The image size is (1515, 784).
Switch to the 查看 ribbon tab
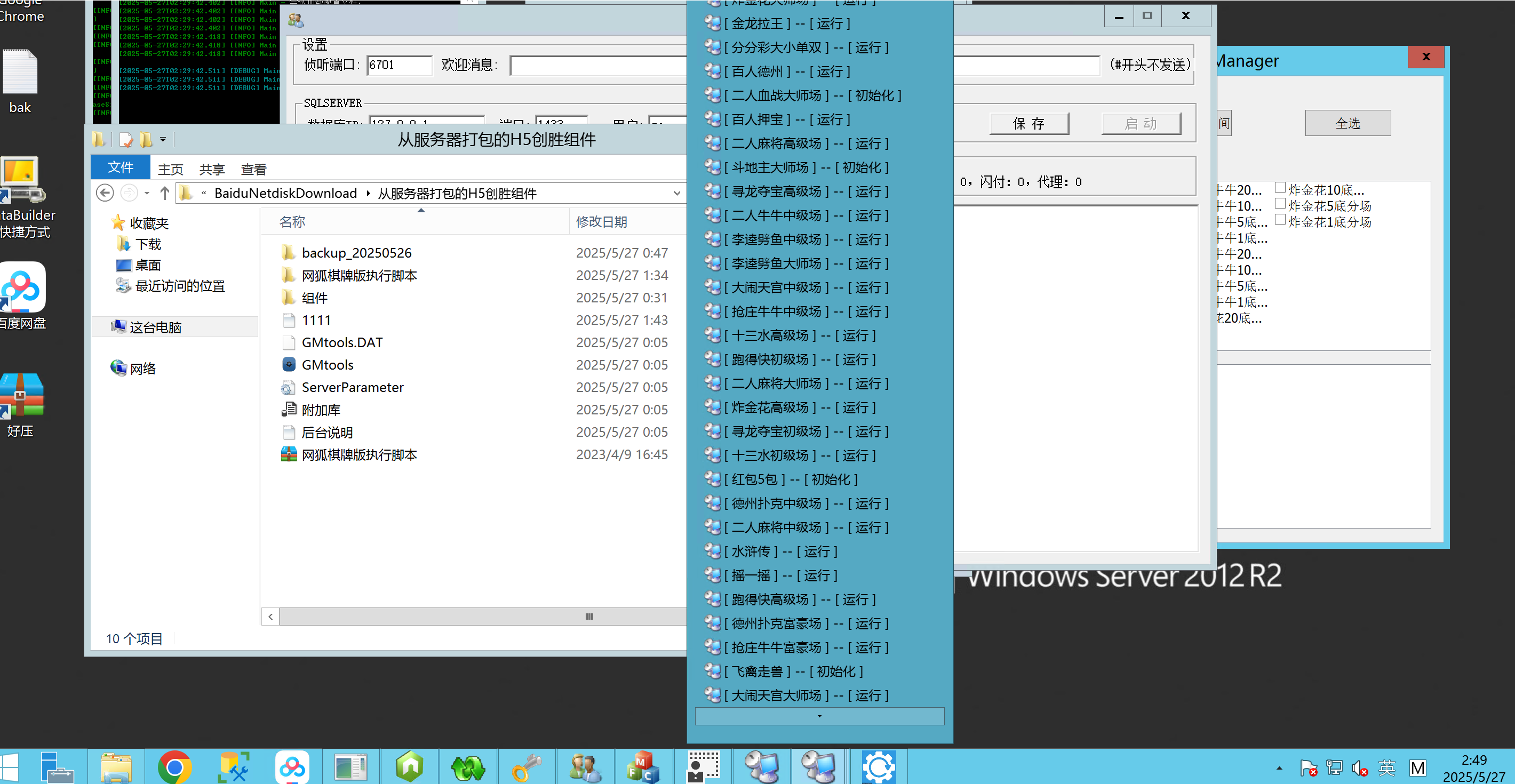tap(253, 170)
